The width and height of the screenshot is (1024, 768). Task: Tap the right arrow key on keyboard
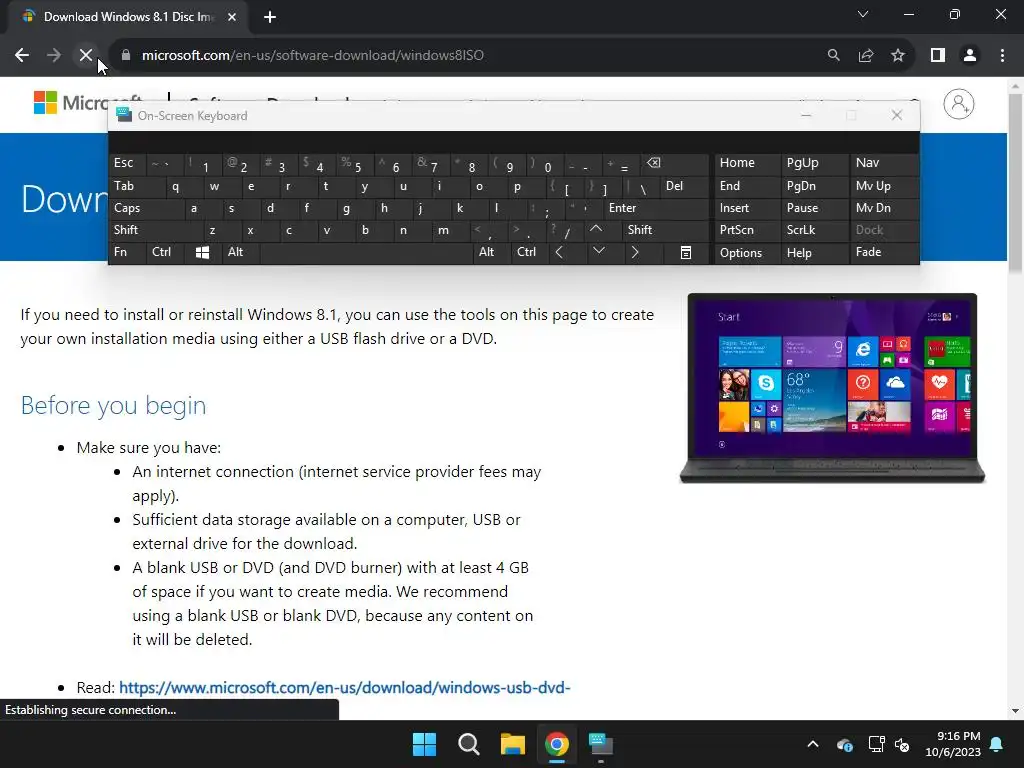click(635, 252)
